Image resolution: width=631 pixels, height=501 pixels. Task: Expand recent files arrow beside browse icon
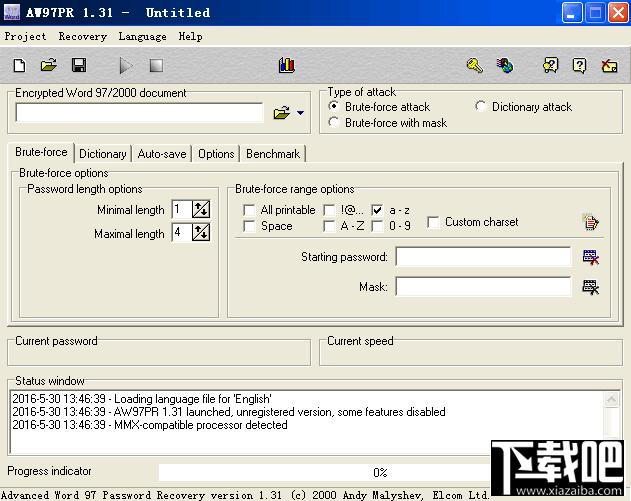click(300, 113)
